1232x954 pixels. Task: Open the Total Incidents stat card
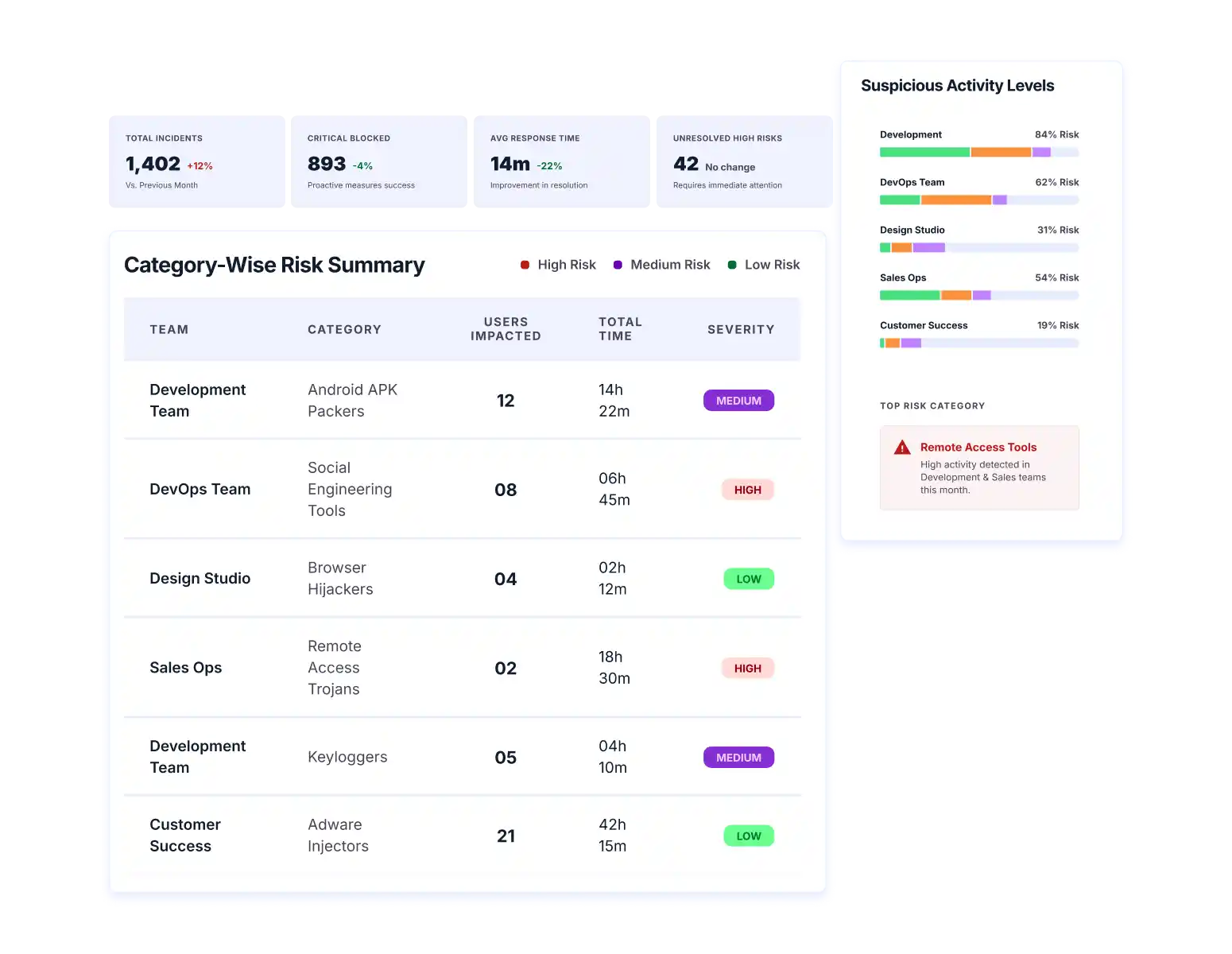(x=199, y=162)
